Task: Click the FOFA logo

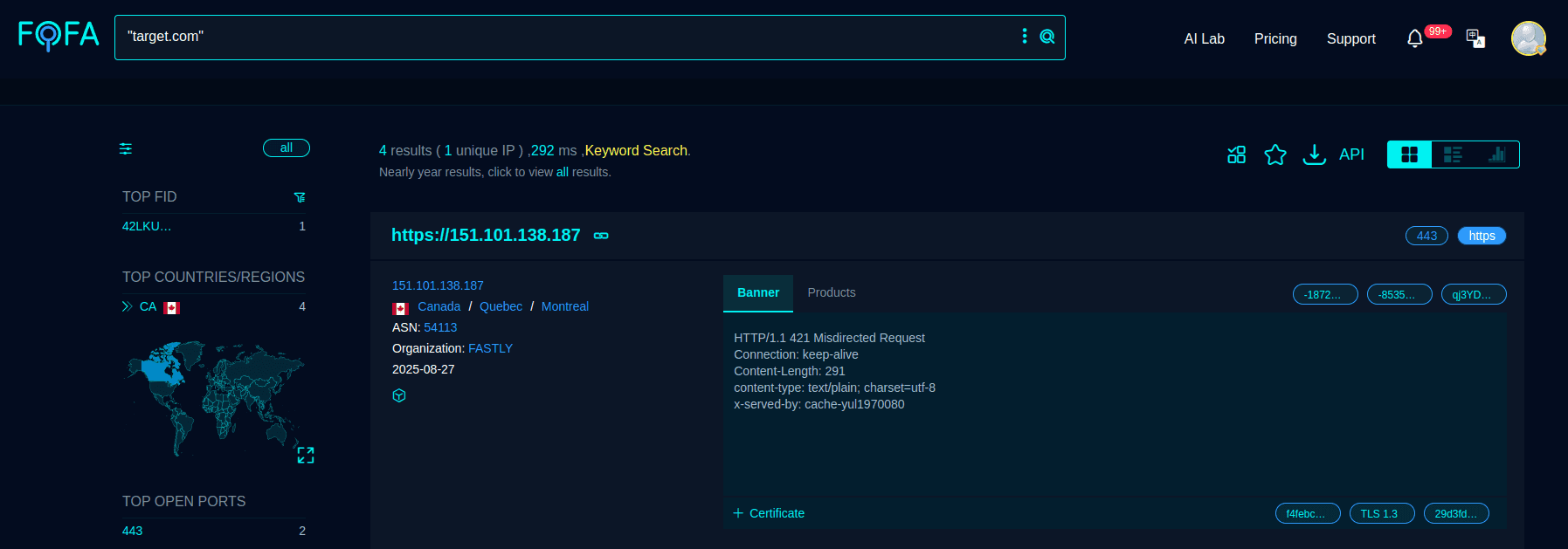Action: point(59,36)
